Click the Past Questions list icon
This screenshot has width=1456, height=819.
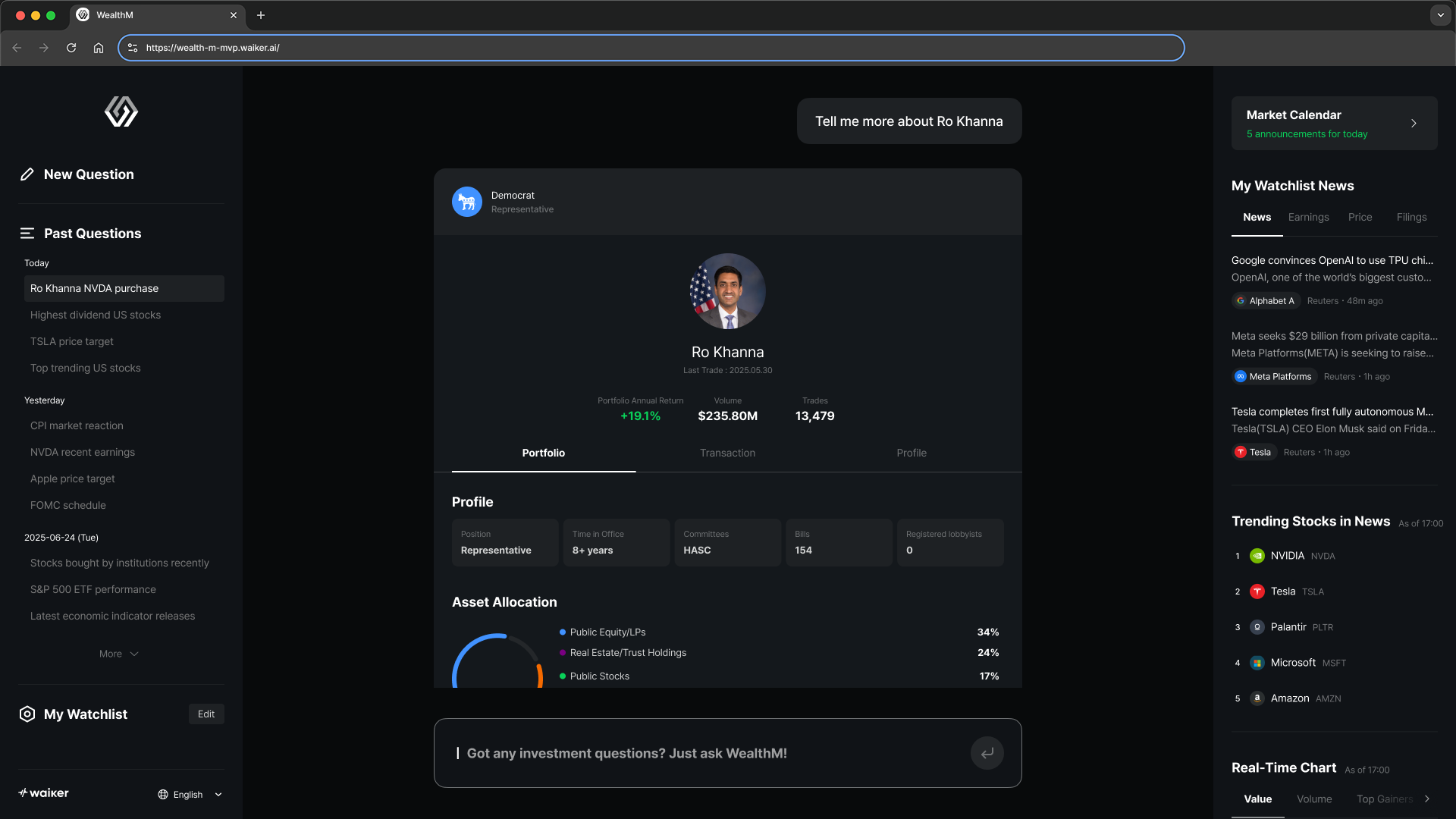[27, 234]
